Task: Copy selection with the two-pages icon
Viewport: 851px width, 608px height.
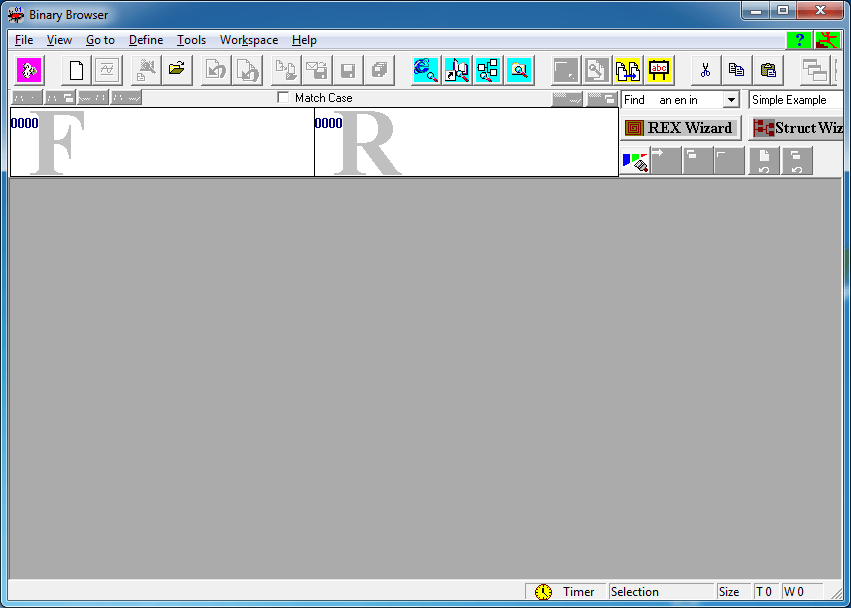Action: pos(736,70)
